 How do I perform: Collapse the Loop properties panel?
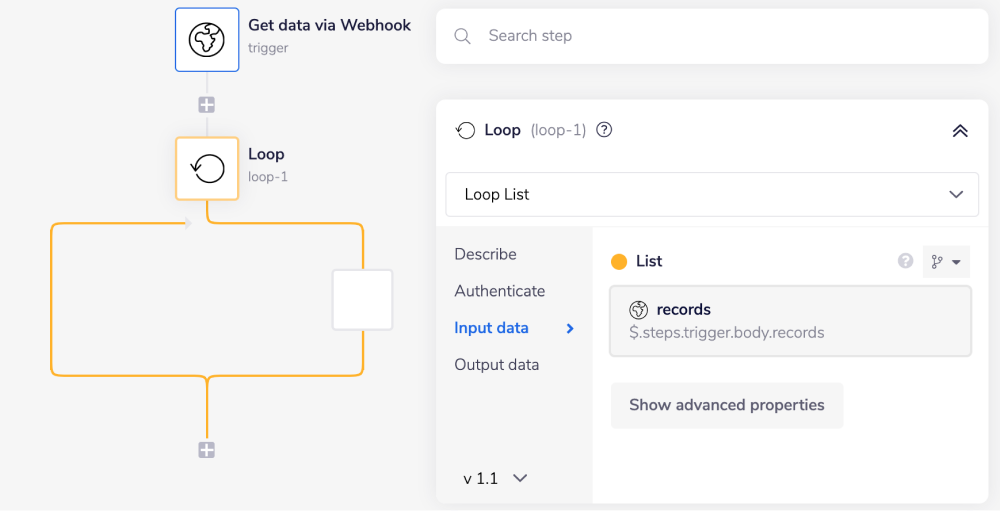[x=959, y=131]
